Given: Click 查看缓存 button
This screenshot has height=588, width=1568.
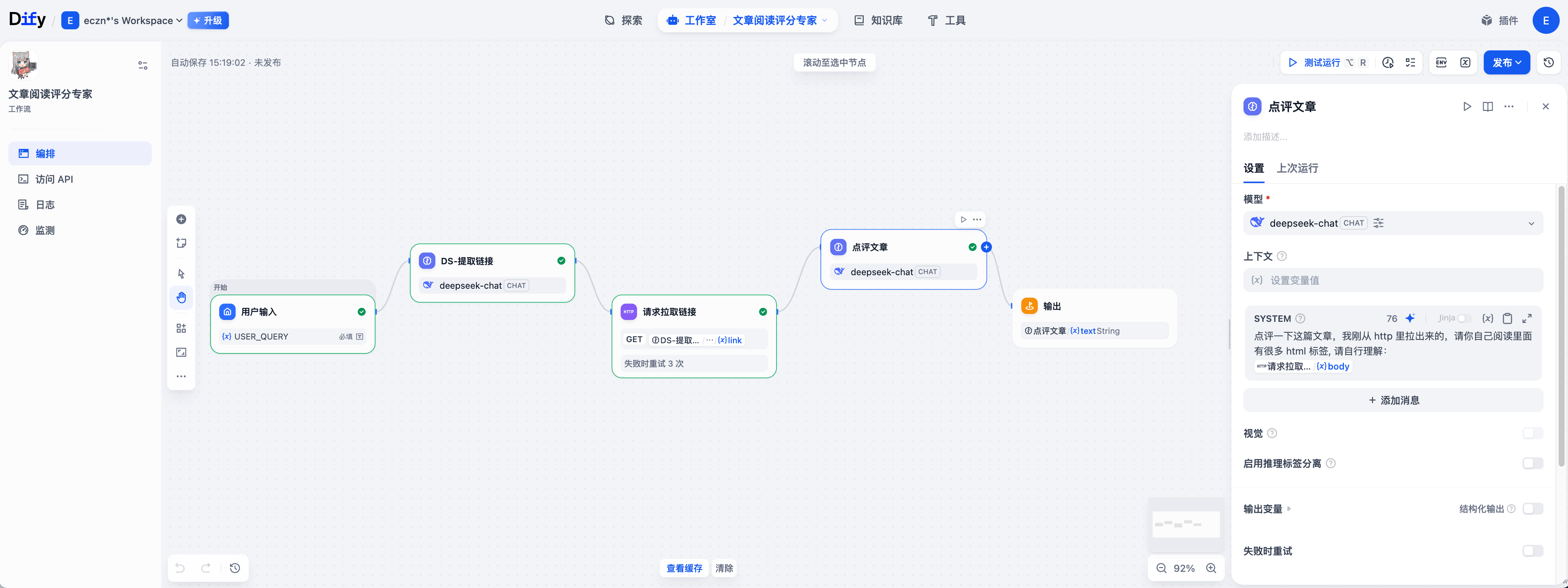Looking at the screenshot, I should pos(684,568).
